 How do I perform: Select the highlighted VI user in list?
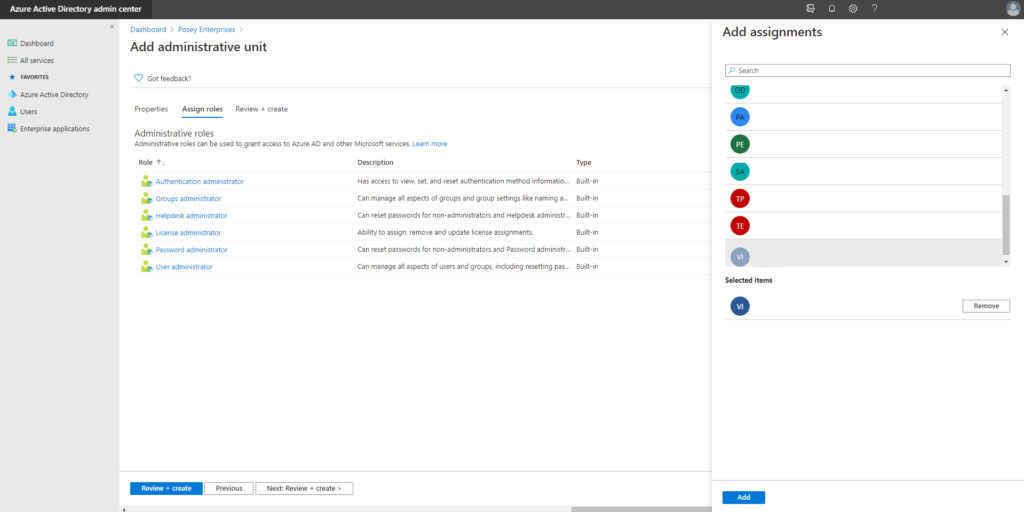point(863,253)
